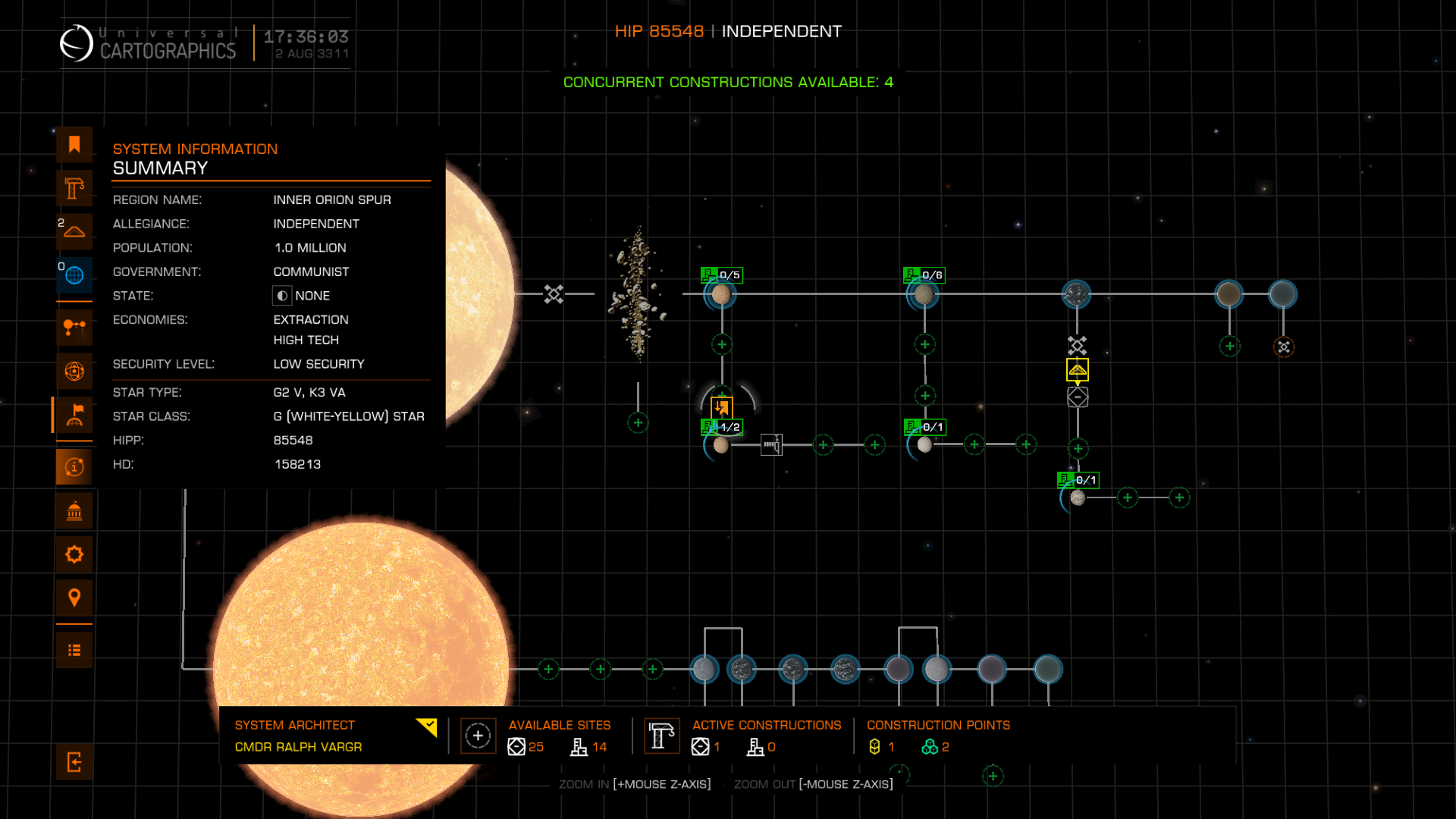This screenshot has width=1456, height=819.
Task: Open the construction crane sidebar tab
Action: click(74, 188)
